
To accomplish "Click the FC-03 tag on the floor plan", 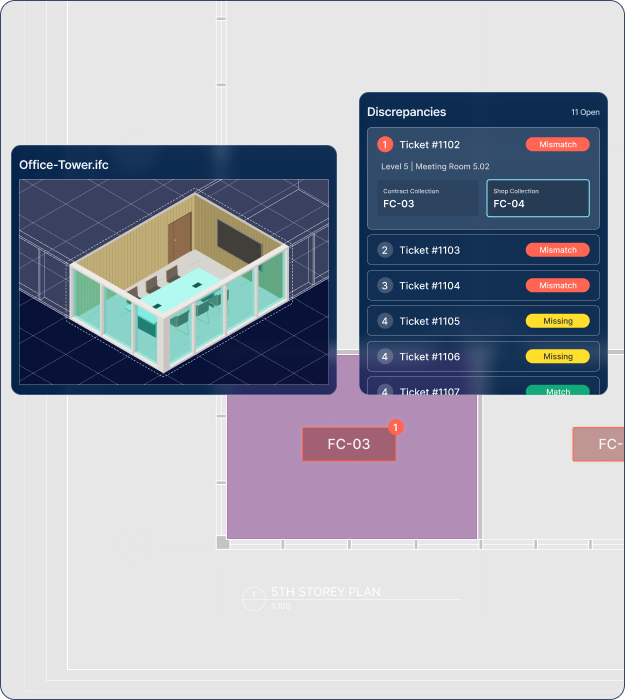I will click(349, 444).
